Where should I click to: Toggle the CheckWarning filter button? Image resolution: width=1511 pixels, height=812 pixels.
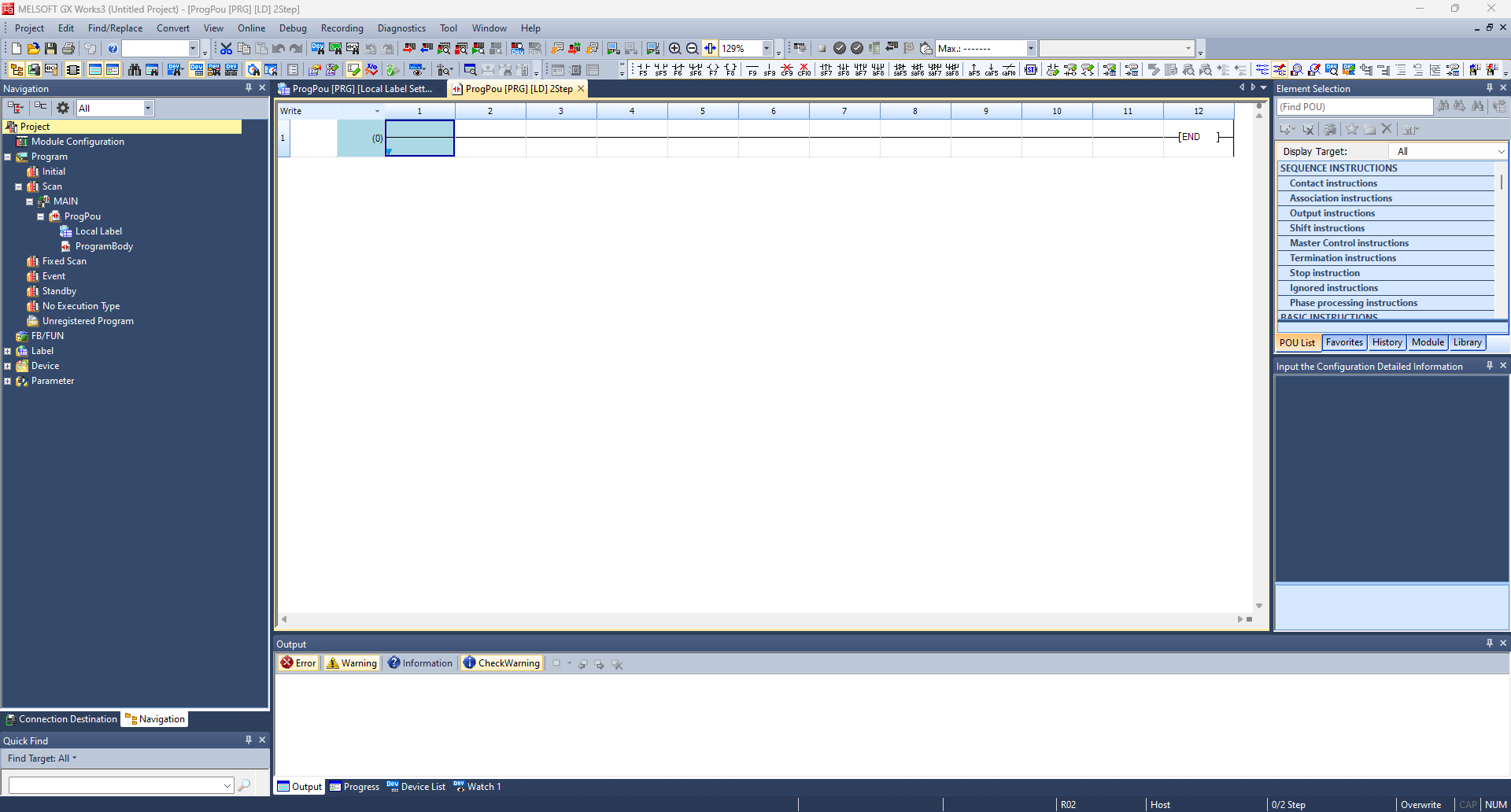(501, 663)
